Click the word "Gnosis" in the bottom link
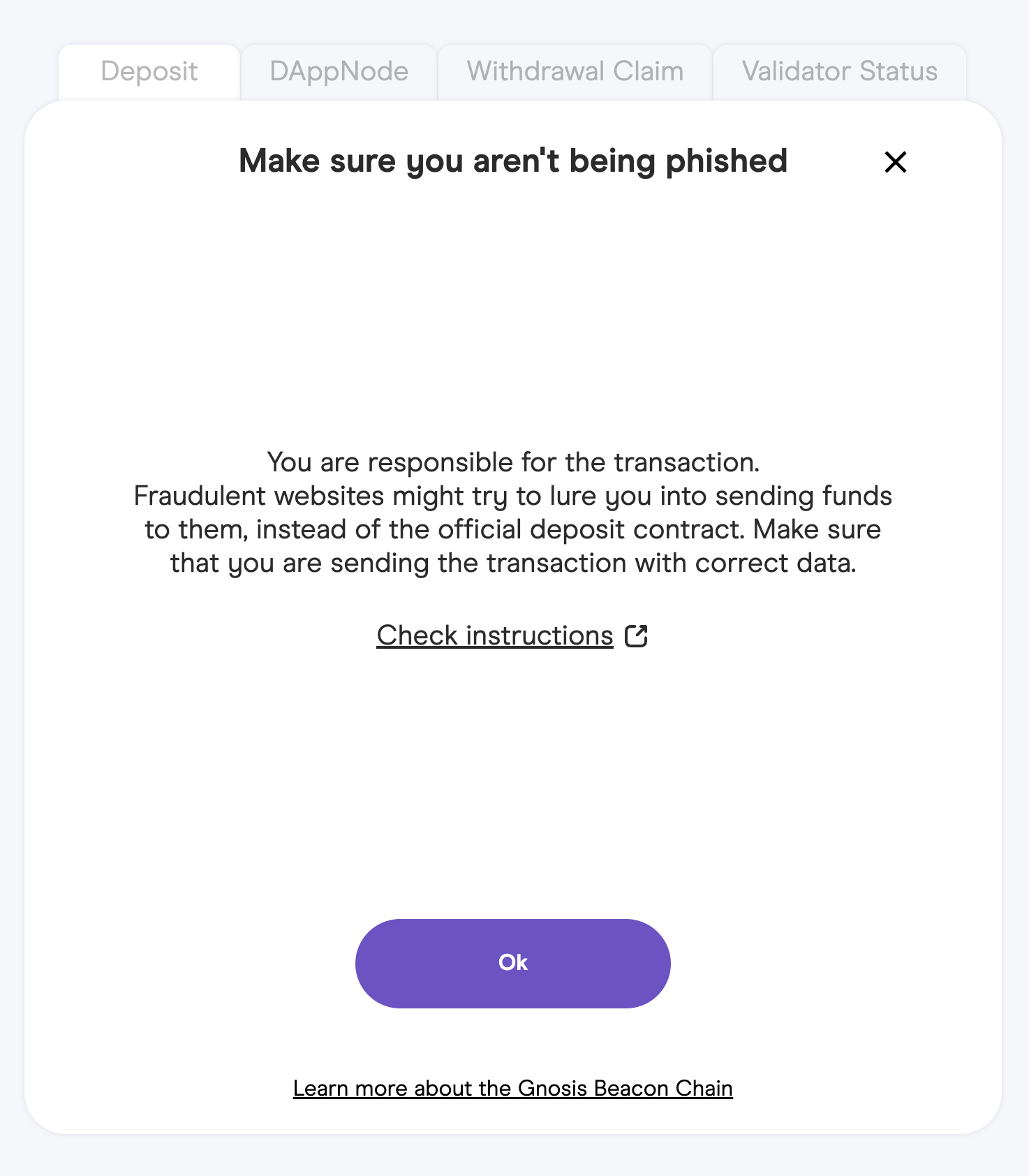Viewport: 1029px width, 1176px height. (x=553, y=1088)
